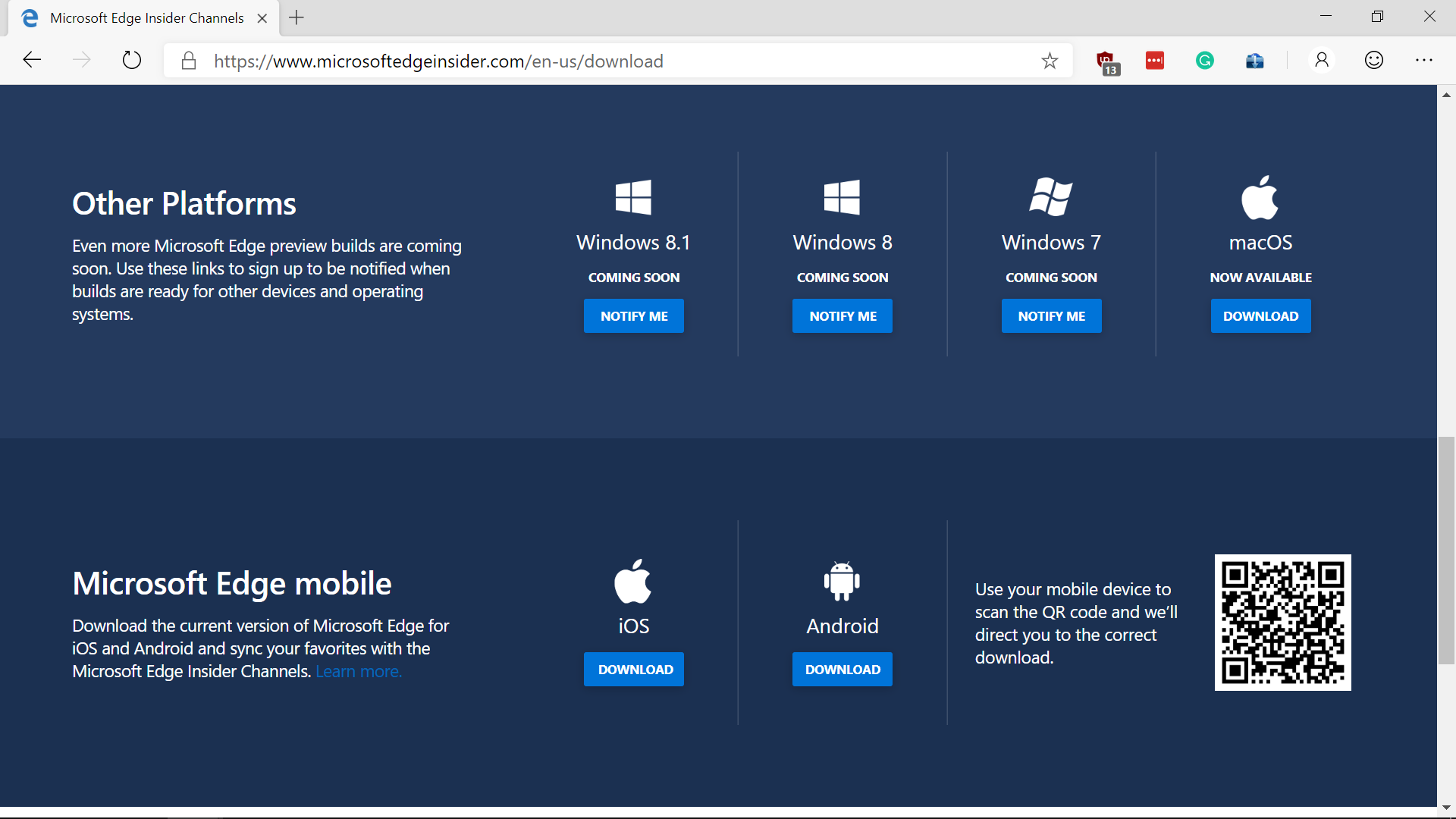Click the scrollbar up arrow

[x=1446, y=95]
